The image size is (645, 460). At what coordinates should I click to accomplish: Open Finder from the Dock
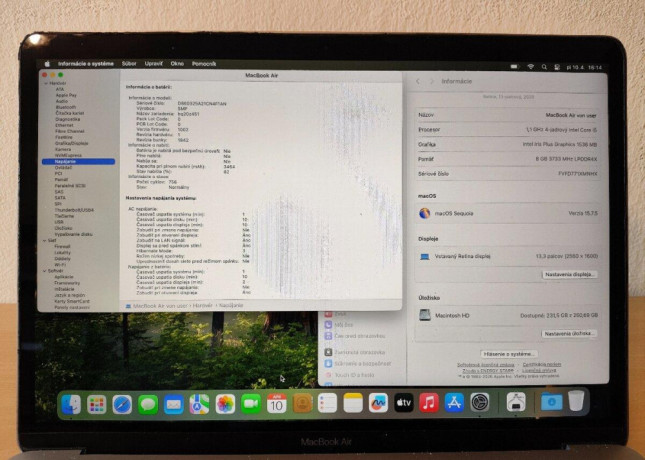[71, 404]
